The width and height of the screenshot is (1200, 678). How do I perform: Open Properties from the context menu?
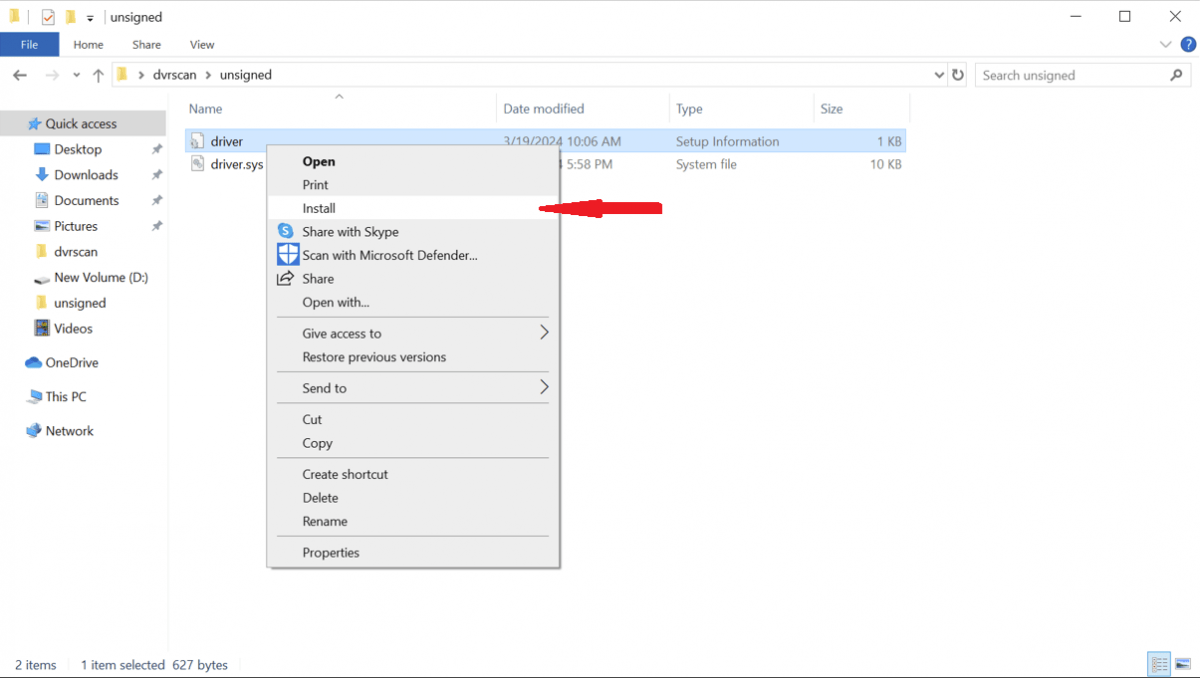(412, 552)
